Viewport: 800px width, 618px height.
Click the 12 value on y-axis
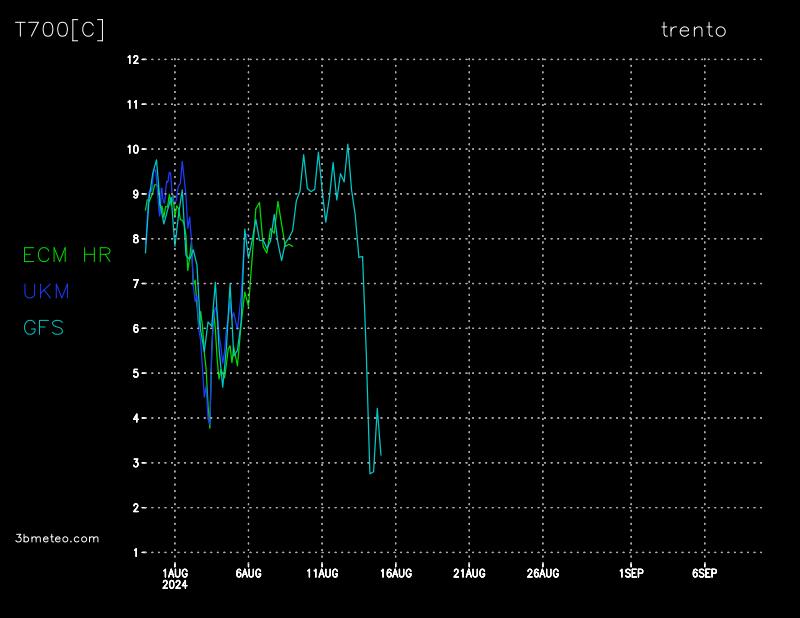pyautogui.click(x=132, y=59)
